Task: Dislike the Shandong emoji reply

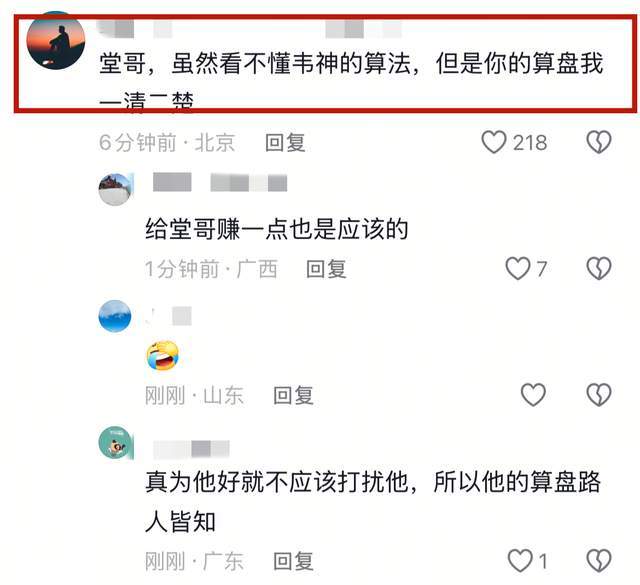Action: click(599, 395)
